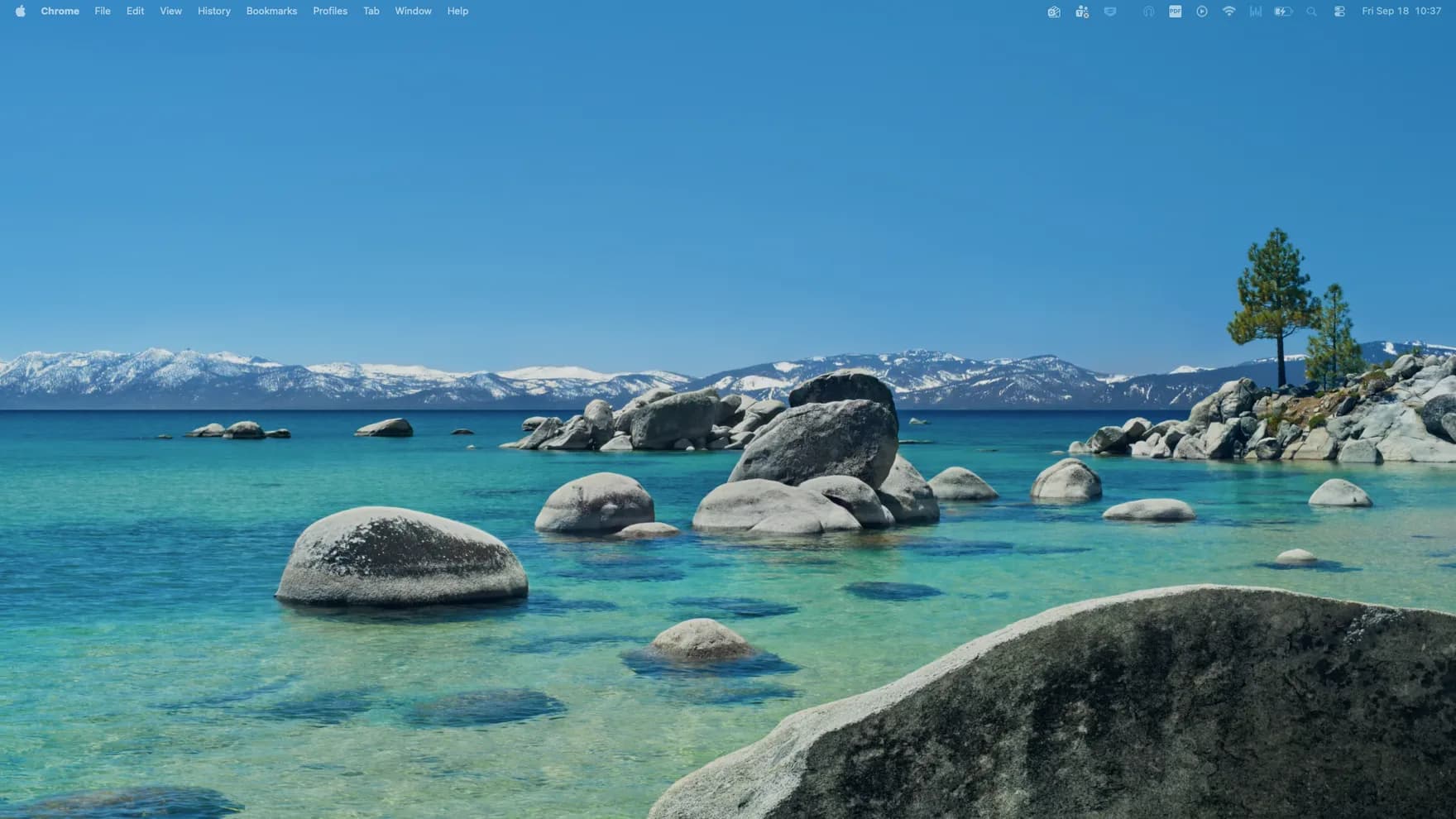
Task: Open the Apple menu
Action: click(x=20, y=11)
